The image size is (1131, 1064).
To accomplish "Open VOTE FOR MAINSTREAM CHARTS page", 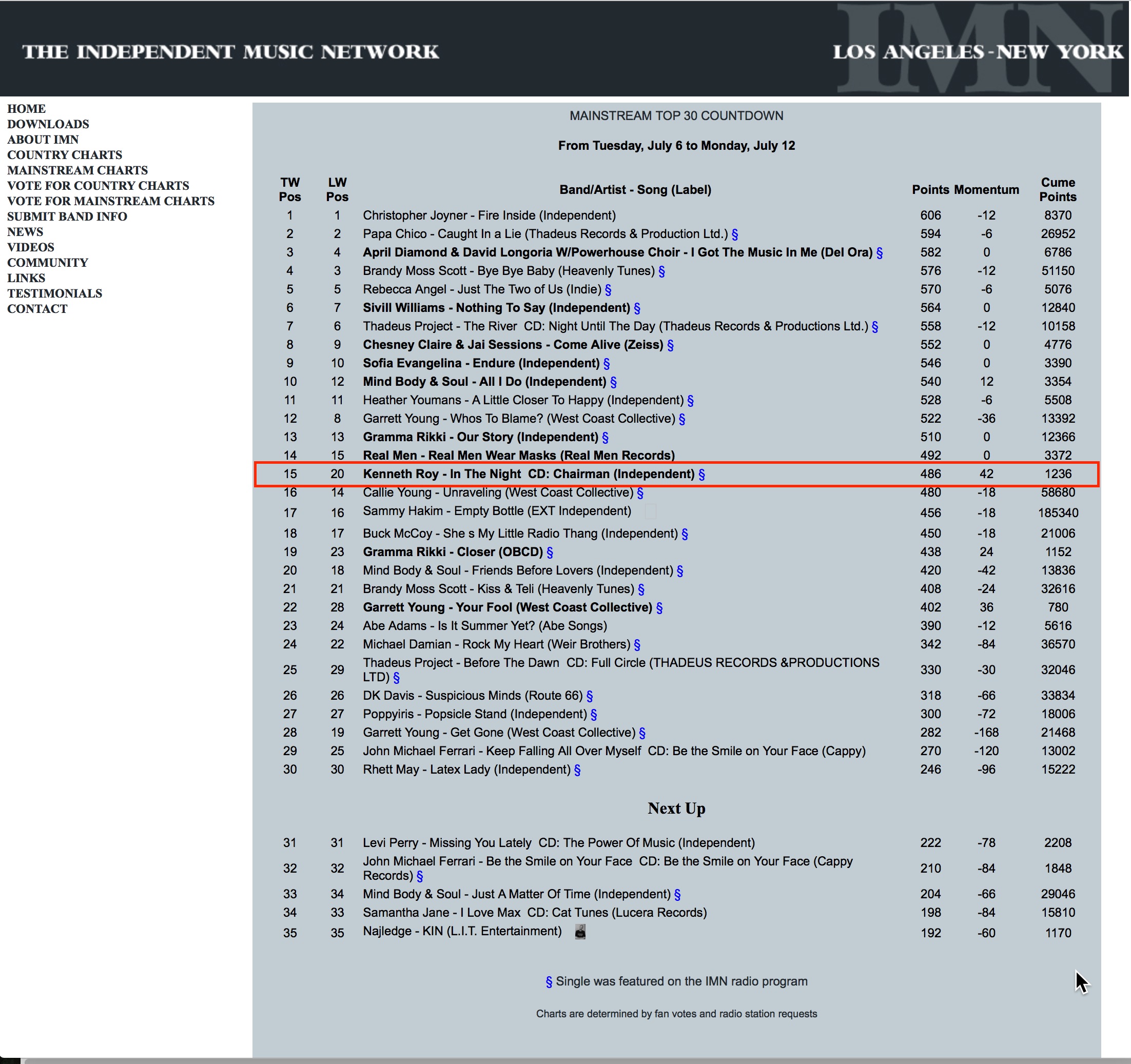I will [110, 201].
